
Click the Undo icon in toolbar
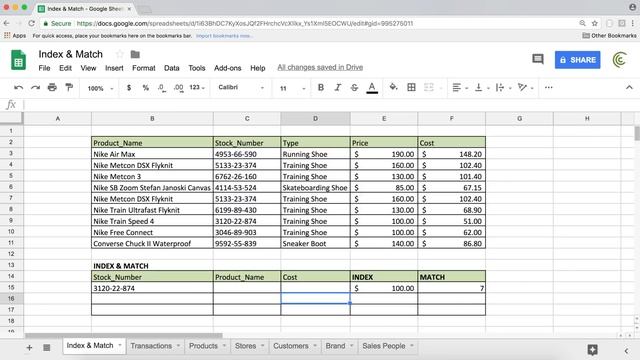pyautogui.click(x=18, y=87)
